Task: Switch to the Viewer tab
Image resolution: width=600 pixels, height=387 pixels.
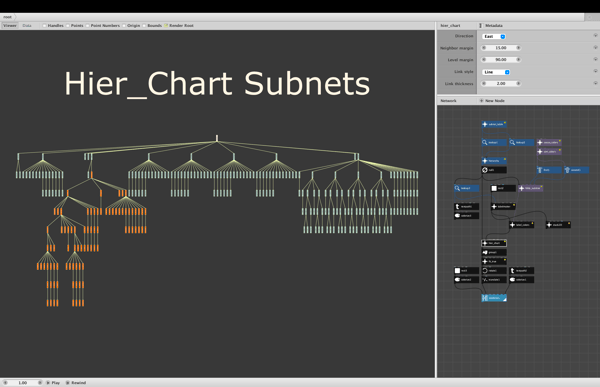Action: 10,26
